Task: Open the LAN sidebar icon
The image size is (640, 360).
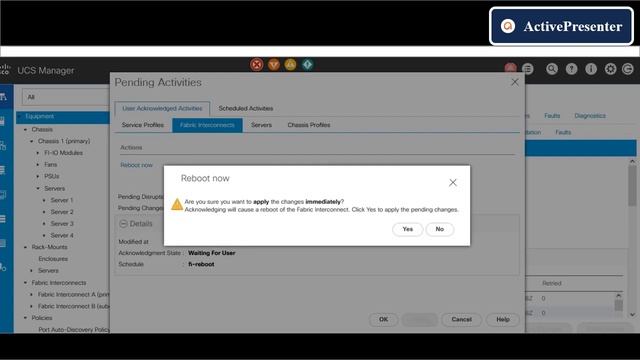Action: 3,145
